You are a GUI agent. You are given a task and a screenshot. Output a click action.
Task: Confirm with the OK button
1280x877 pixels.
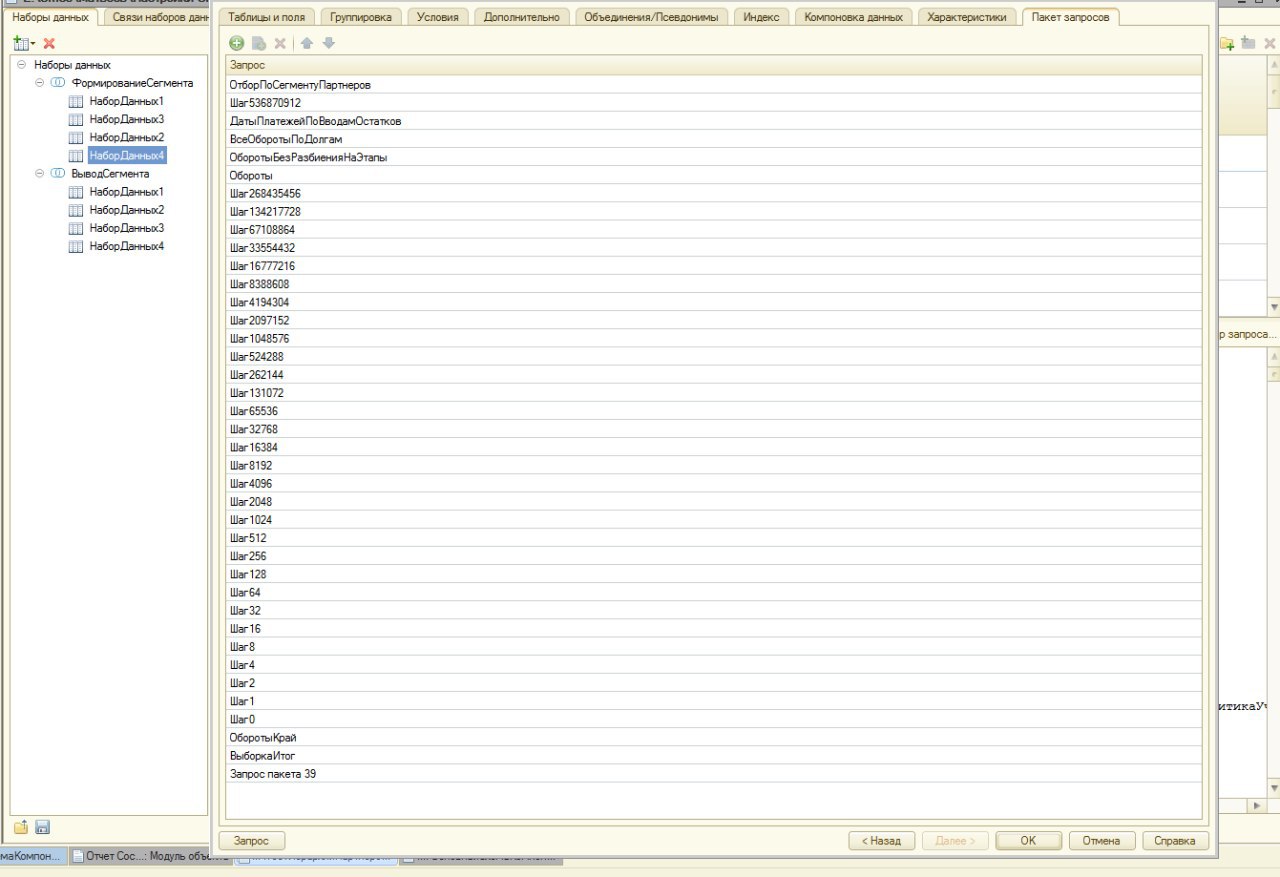coord(1028,841)
